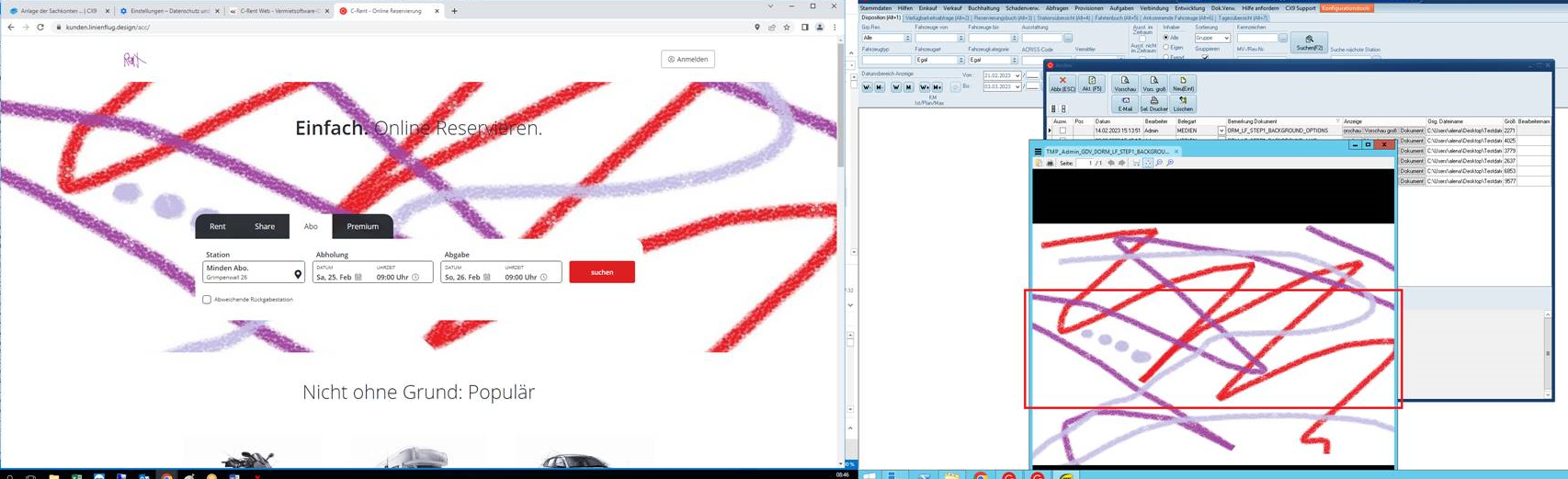The image size is (1568, 479).
Task: Click the Suchen (F2) search icon button
Action: [1309, 42]
